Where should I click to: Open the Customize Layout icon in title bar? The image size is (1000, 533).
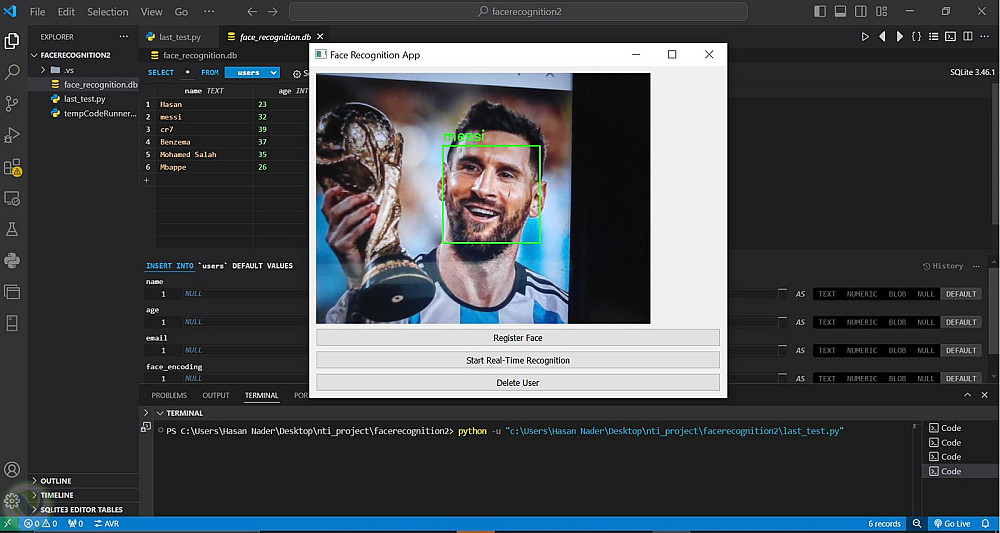coord(881,11)
